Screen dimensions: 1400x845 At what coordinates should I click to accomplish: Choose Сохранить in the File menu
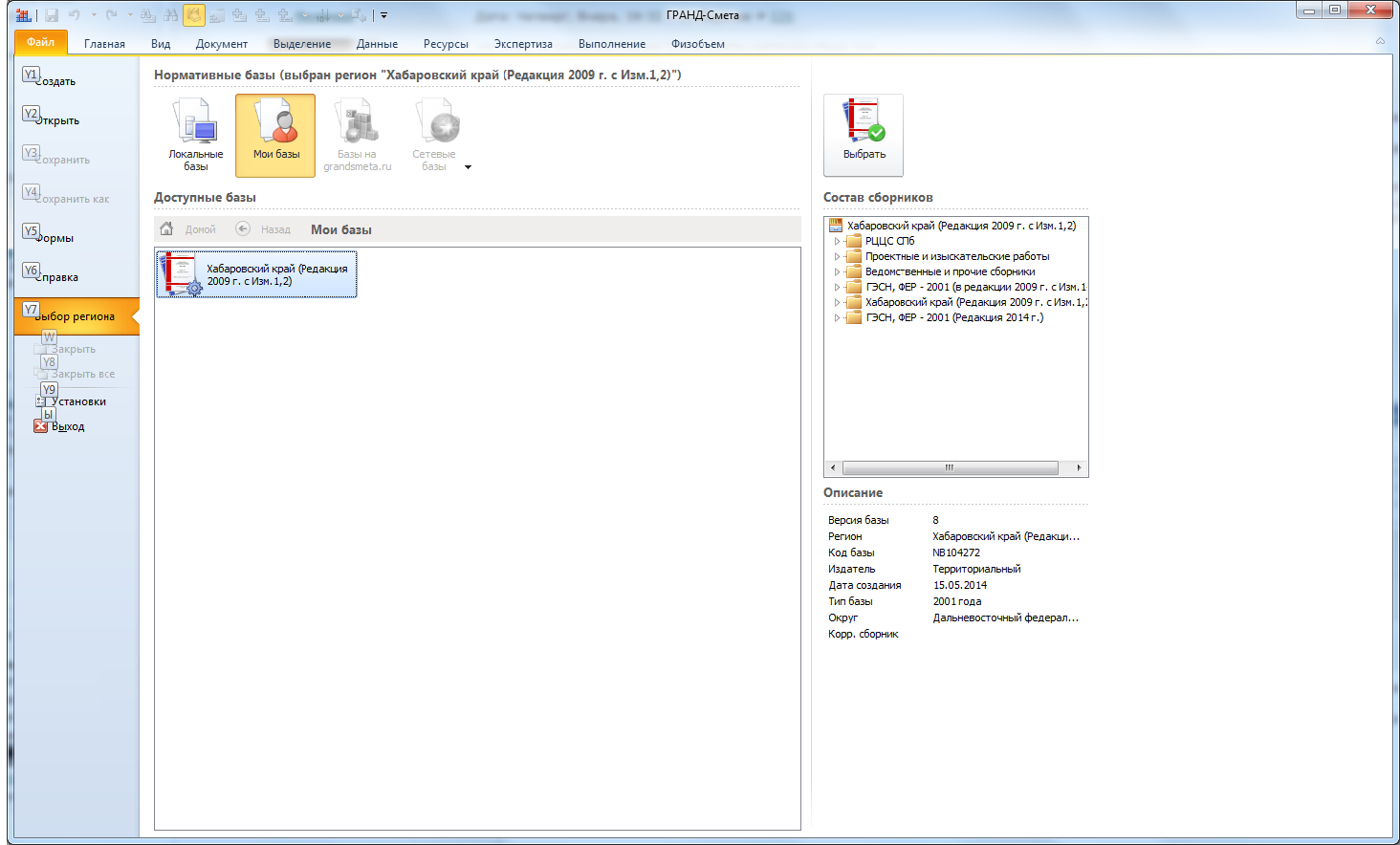pos(77,160)
